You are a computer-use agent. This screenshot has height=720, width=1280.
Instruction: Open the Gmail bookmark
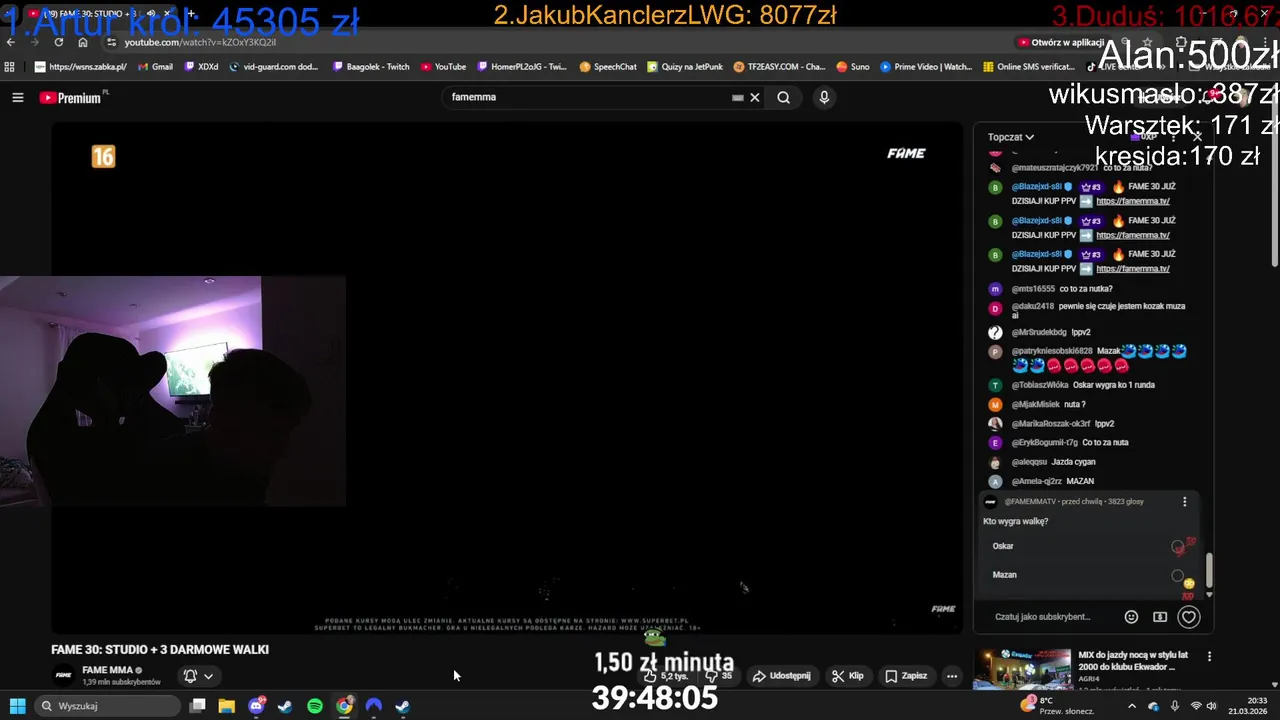[155, 67]
